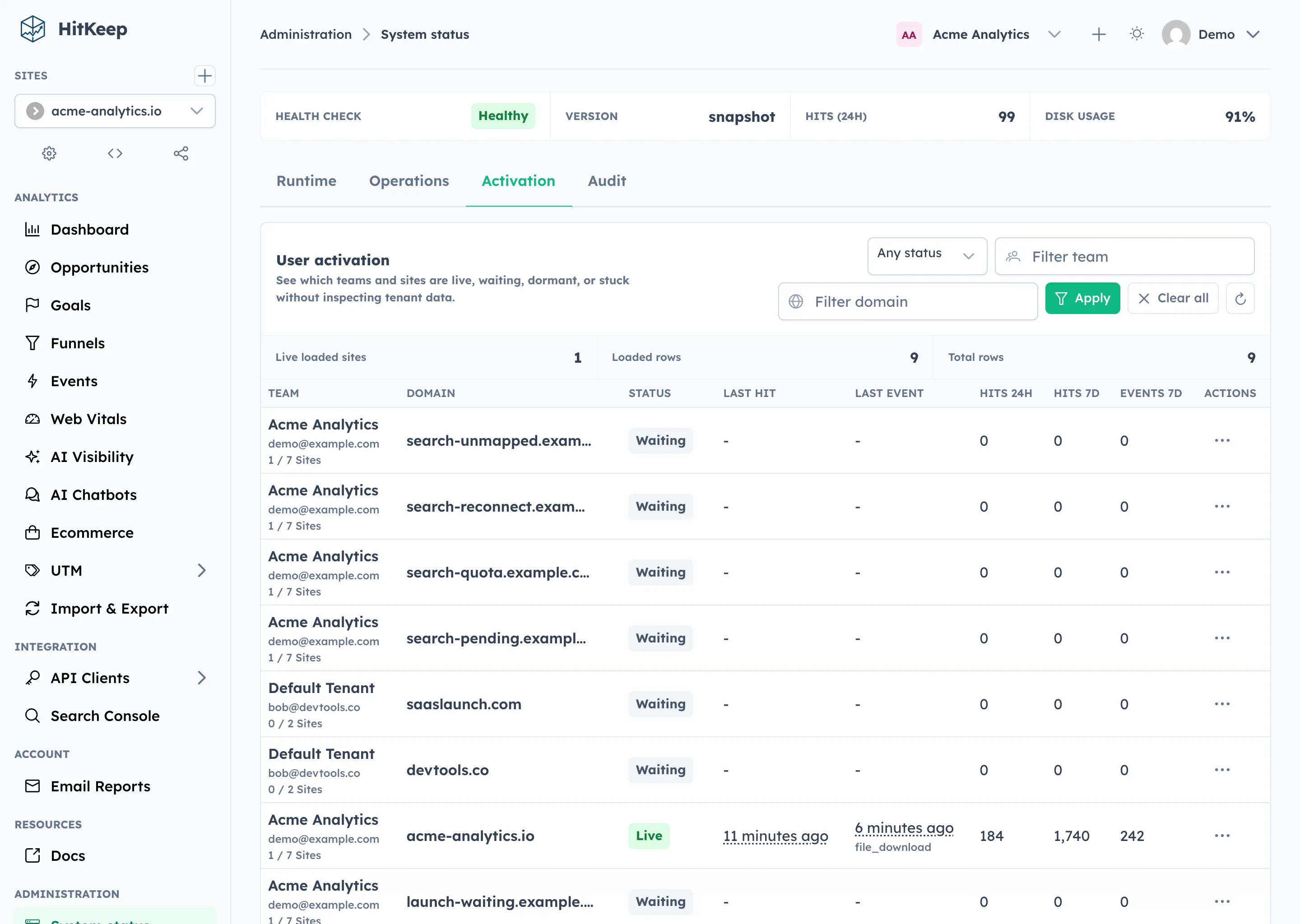
Task: Open tracking code snippet icon
Action: point(115,153)
